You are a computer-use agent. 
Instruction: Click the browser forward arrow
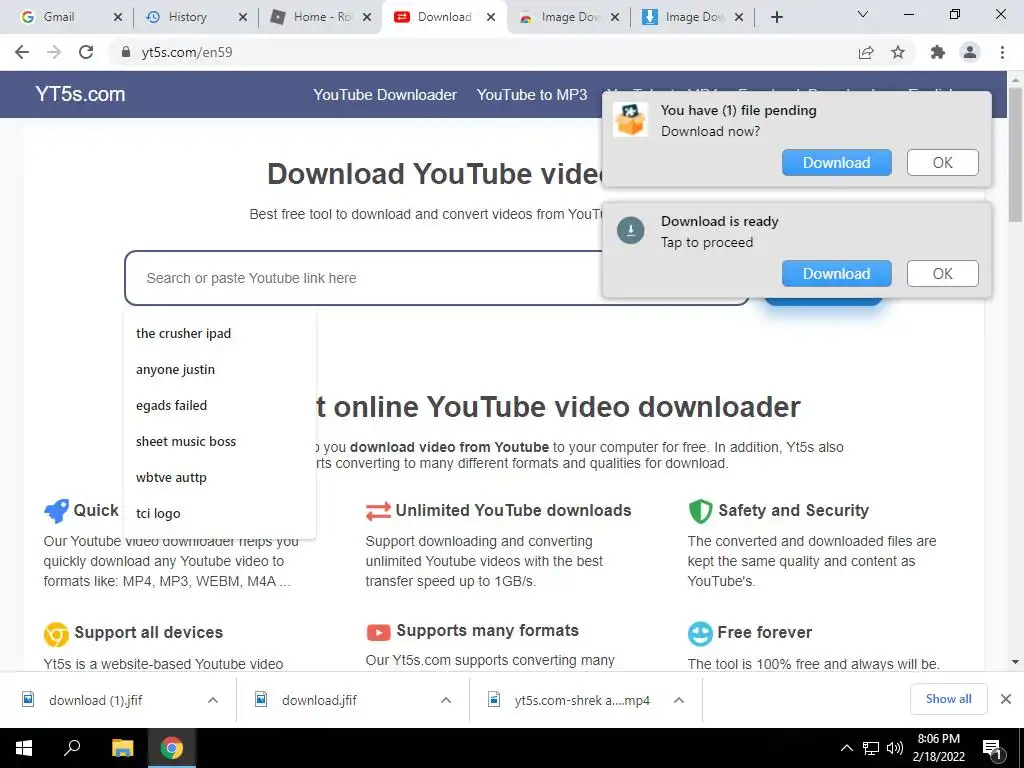[x=54, y=52]
